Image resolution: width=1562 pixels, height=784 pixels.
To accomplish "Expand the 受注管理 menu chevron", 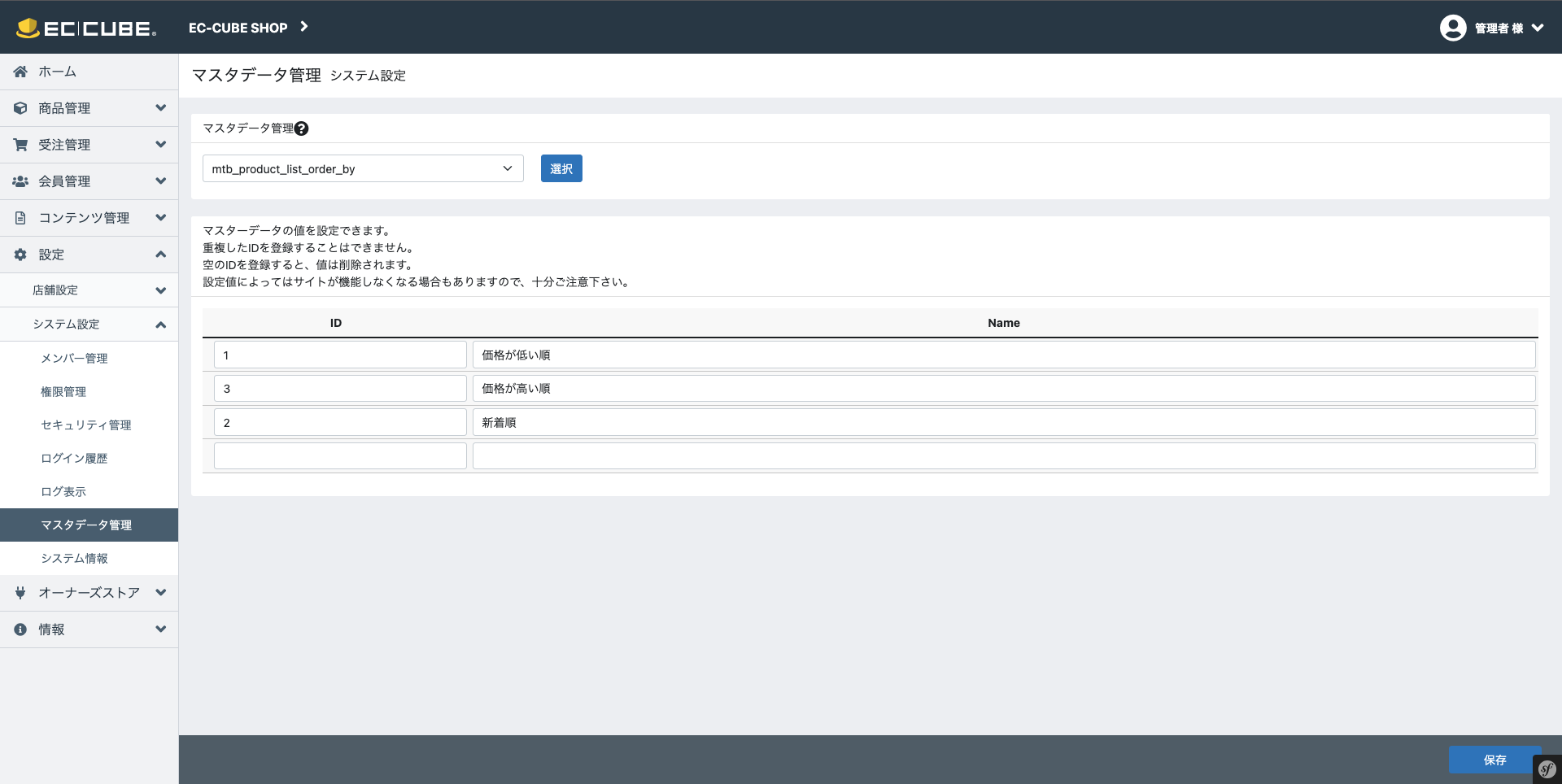I will [160, 144].
